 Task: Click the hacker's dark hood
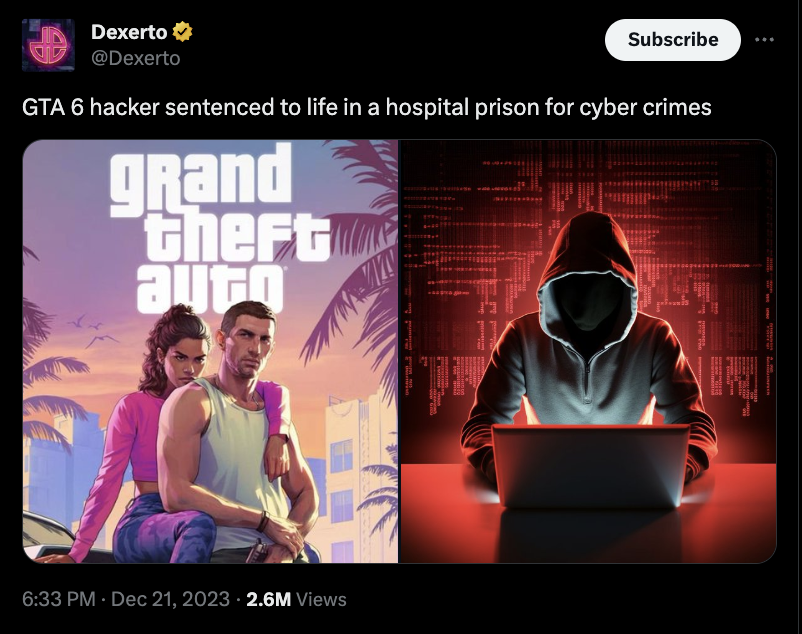588,276
